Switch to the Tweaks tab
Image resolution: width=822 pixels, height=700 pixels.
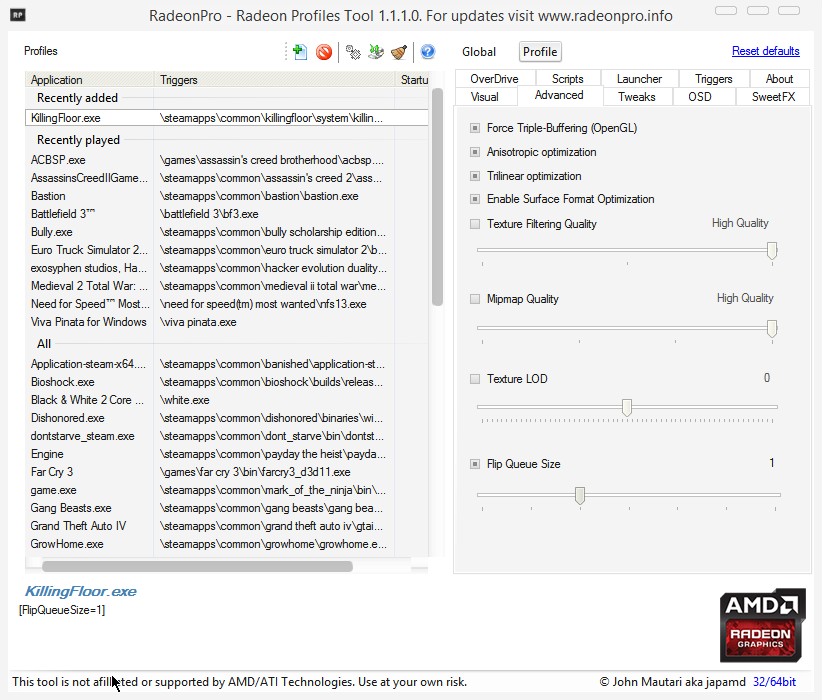pyautogui.click(x=637, y=97)
